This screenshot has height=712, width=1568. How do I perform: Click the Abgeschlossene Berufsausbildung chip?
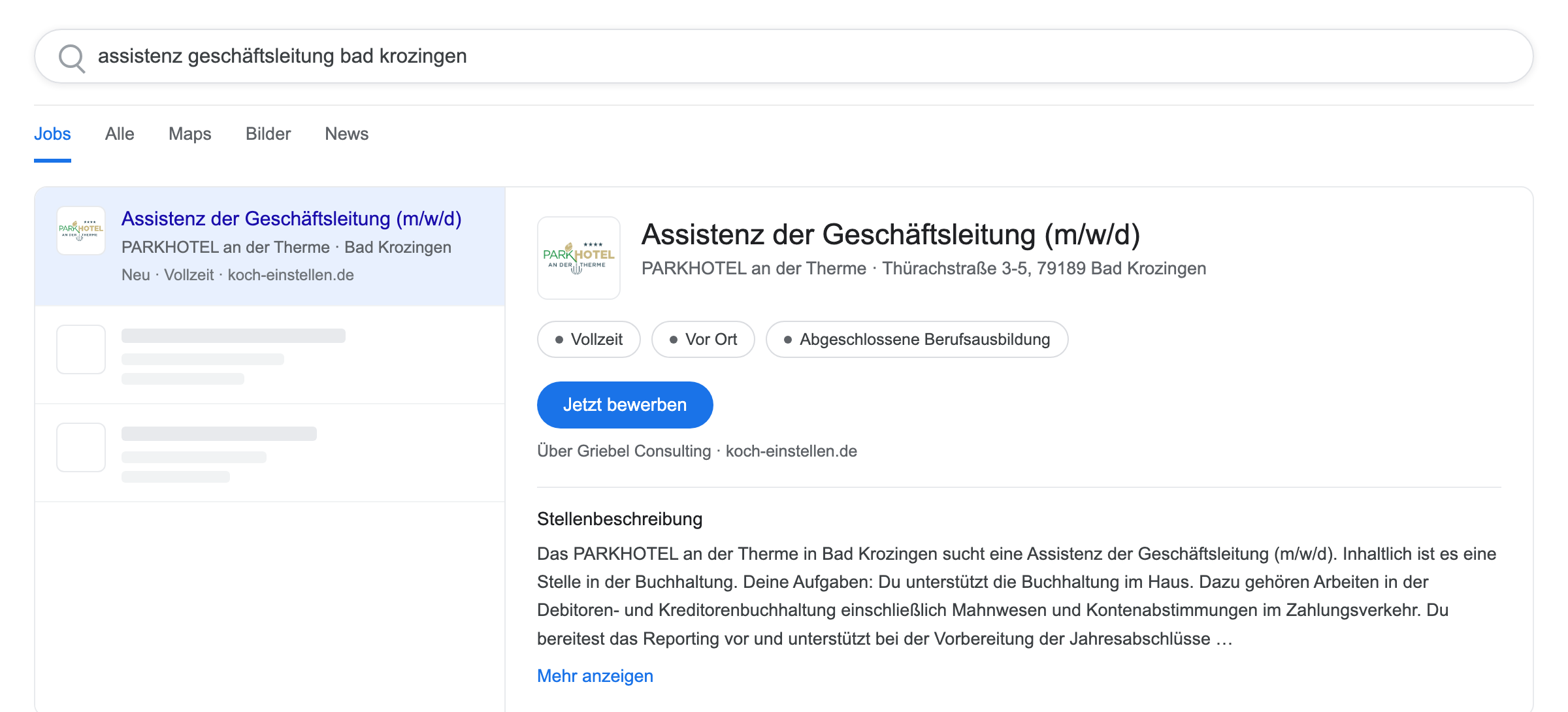[917, 340]
